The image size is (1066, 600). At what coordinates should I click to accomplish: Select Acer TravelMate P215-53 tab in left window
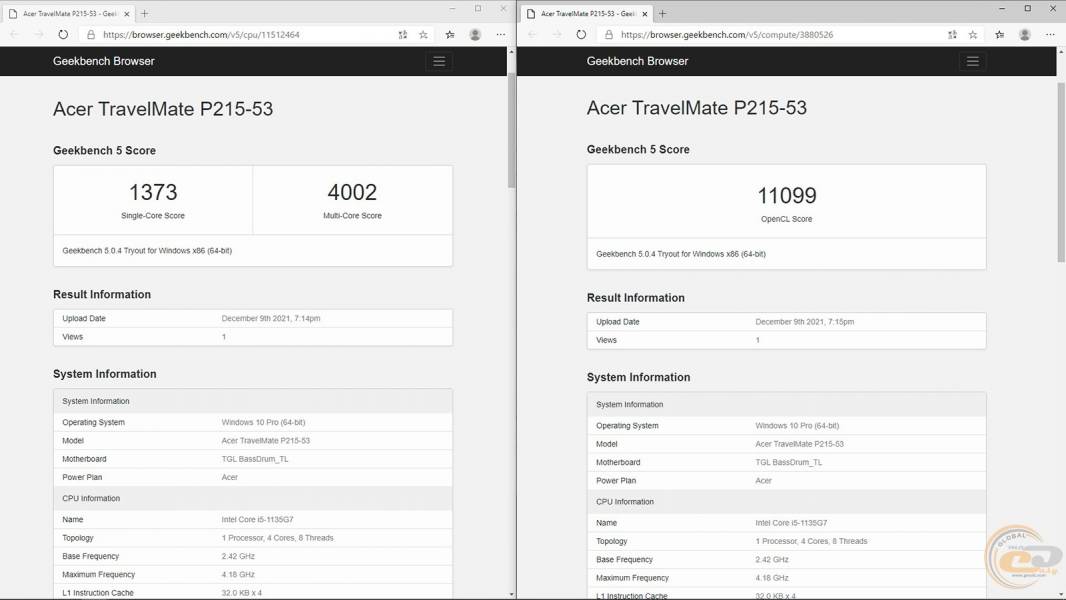[x=69, y=14]
